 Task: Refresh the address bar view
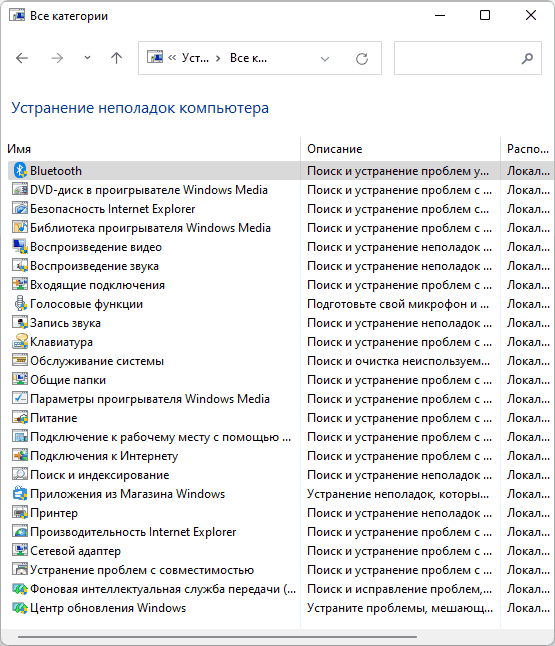pyautogui.click(x=362, y=59)
